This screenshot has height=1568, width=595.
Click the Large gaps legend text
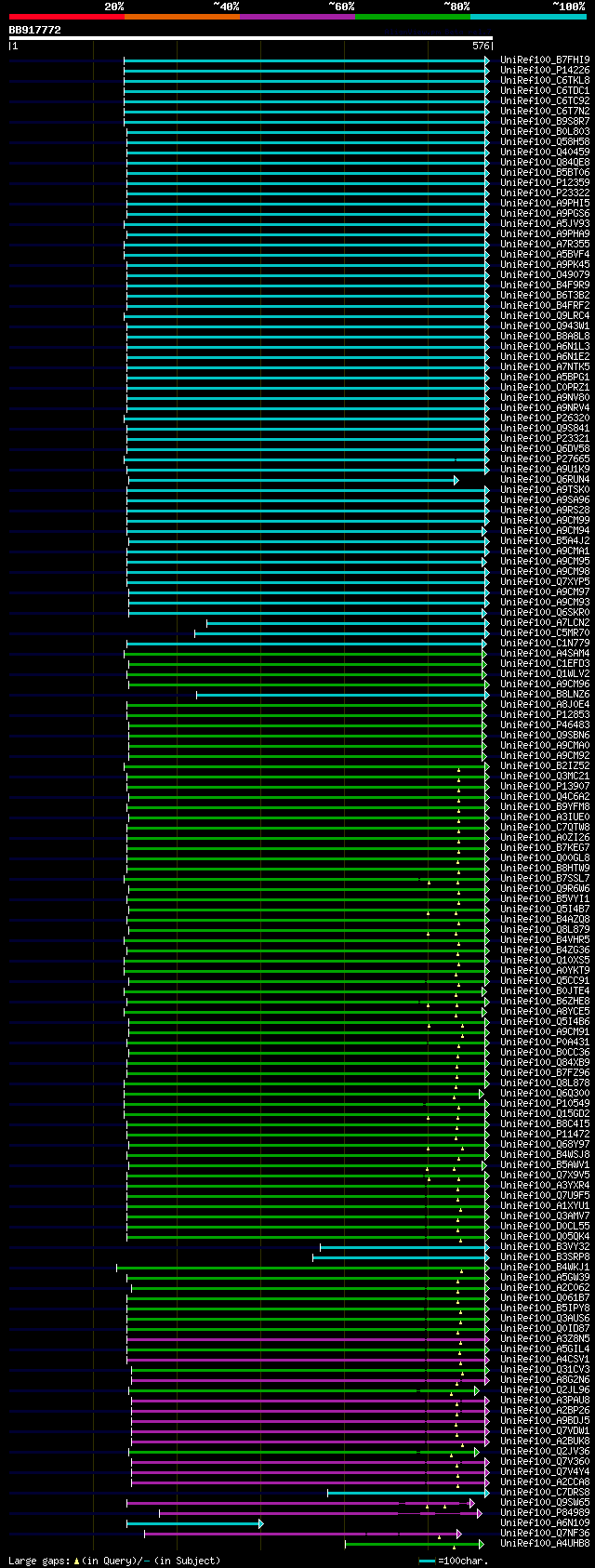114,1561
